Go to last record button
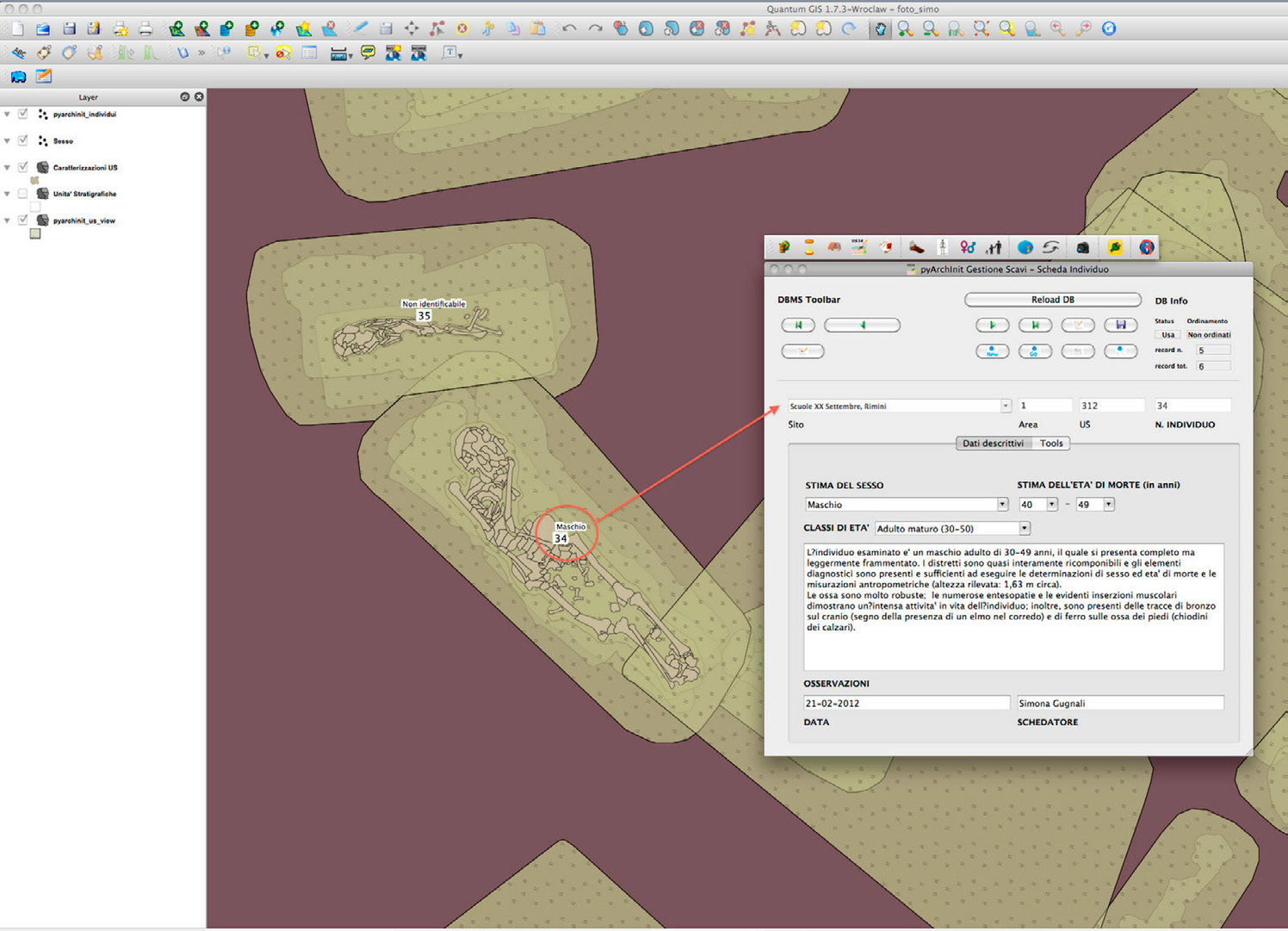 [1035, 326]
